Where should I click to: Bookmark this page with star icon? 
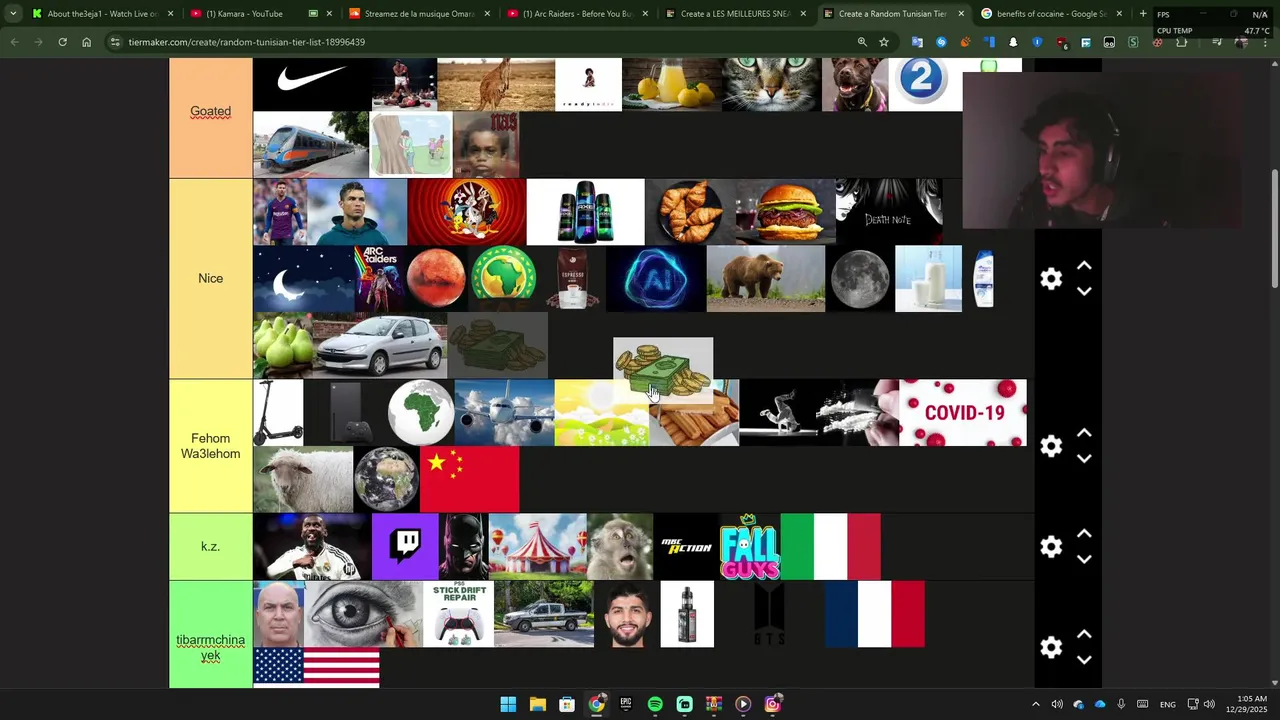tap(884, 42)
